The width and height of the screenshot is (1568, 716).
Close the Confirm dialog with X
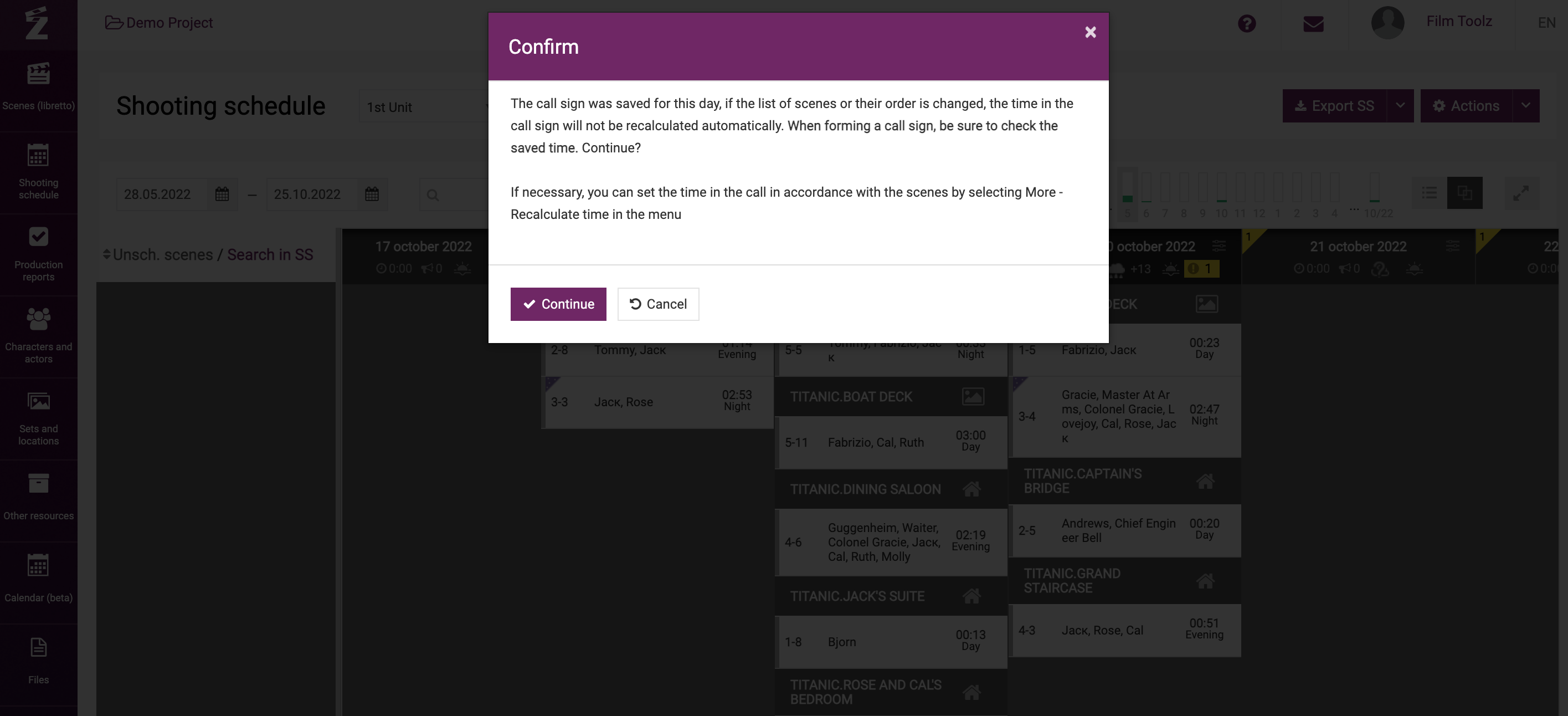click(x=1089, y=32)
